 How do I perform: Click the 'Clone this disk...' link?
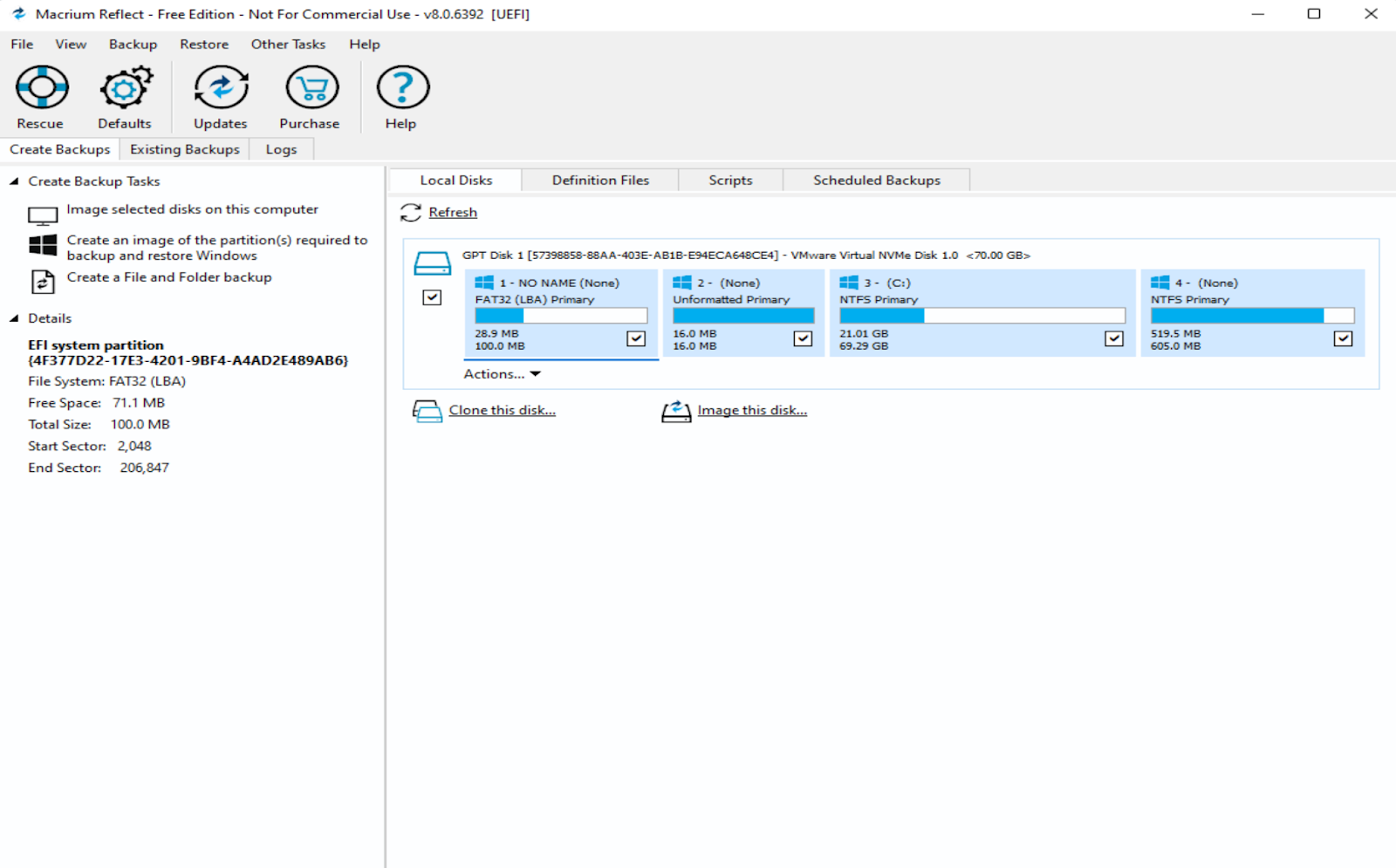coord(503,410)
